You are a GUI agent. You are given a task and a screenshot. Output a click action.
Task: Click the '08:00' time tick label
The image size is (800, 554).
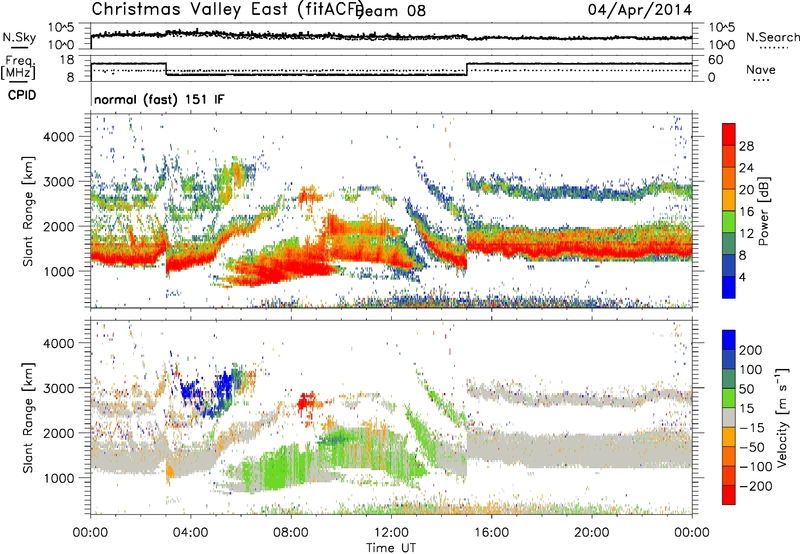coord(291,533)
